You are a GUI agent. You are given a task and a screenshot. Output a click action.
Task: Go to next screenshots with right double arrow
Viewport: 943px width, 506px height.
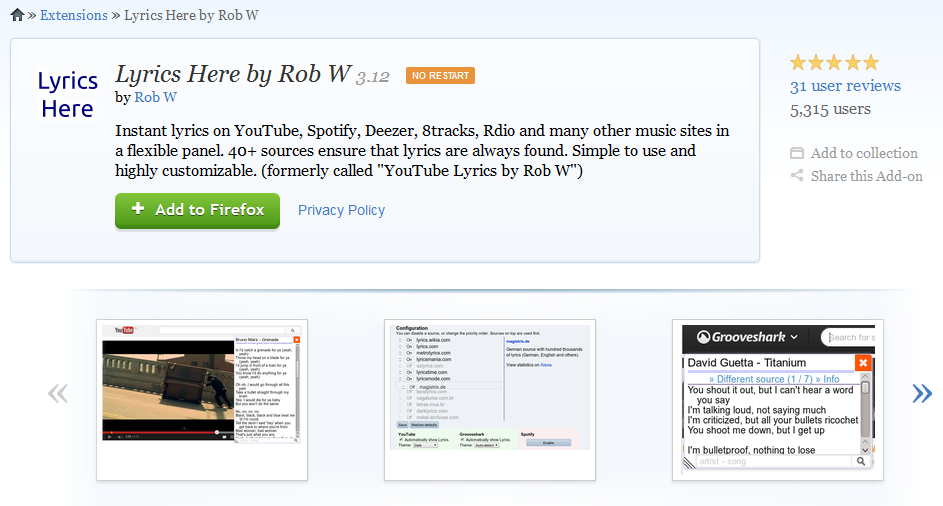click(x=922, y=393)
